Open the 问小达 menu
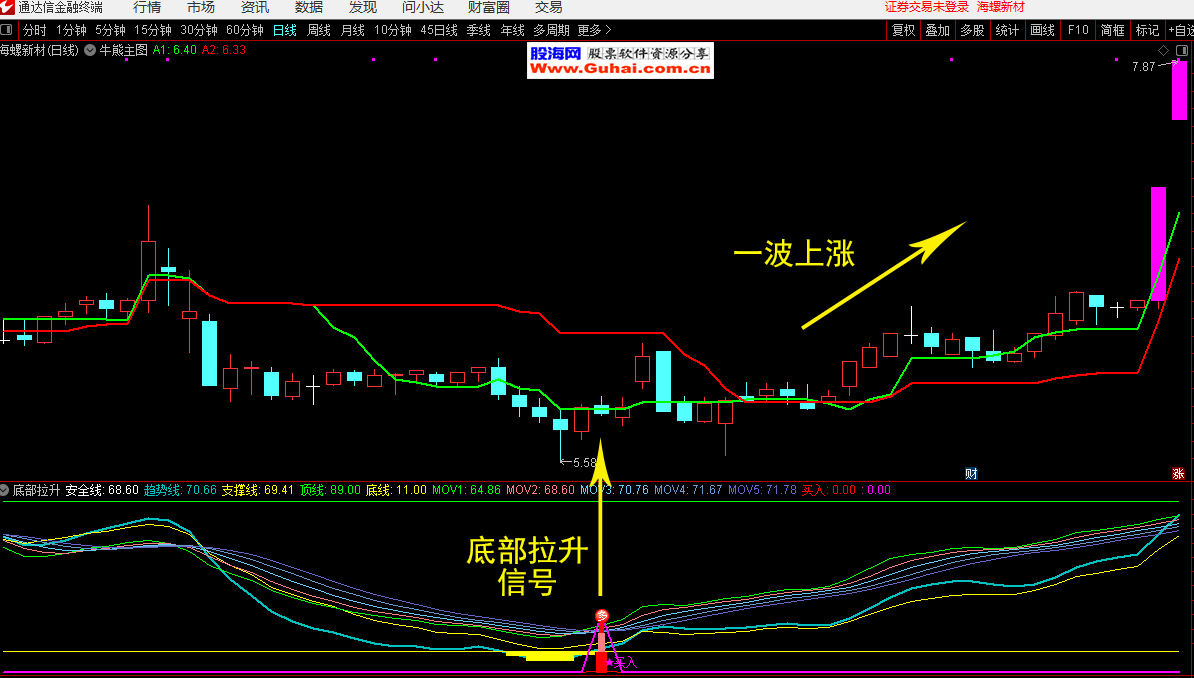Screen dimensions: 1194x678 coord(423,7)
